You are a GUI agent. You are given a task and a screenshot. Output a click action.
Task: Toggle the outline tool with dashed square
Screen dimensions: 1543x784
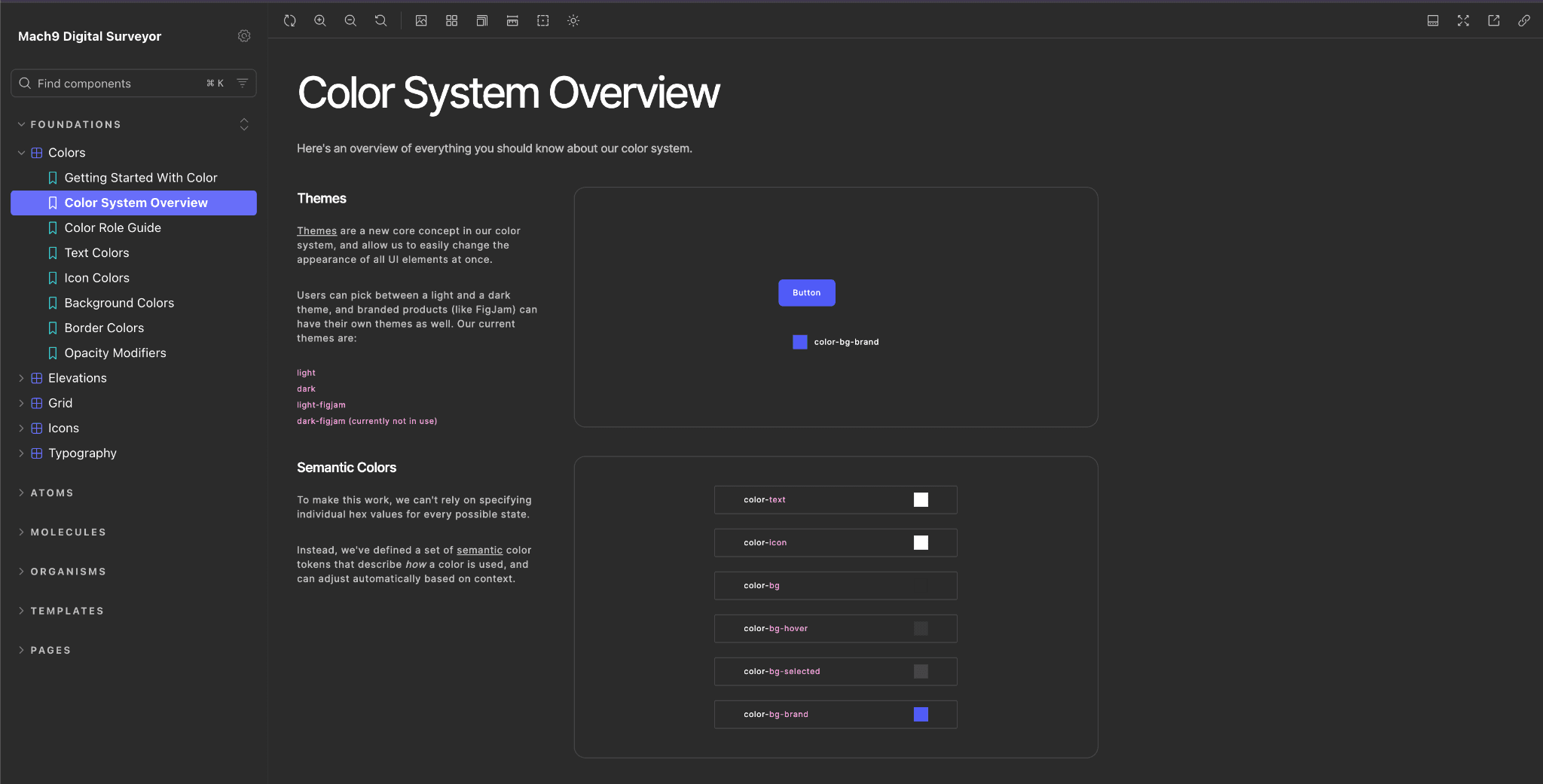543,21
